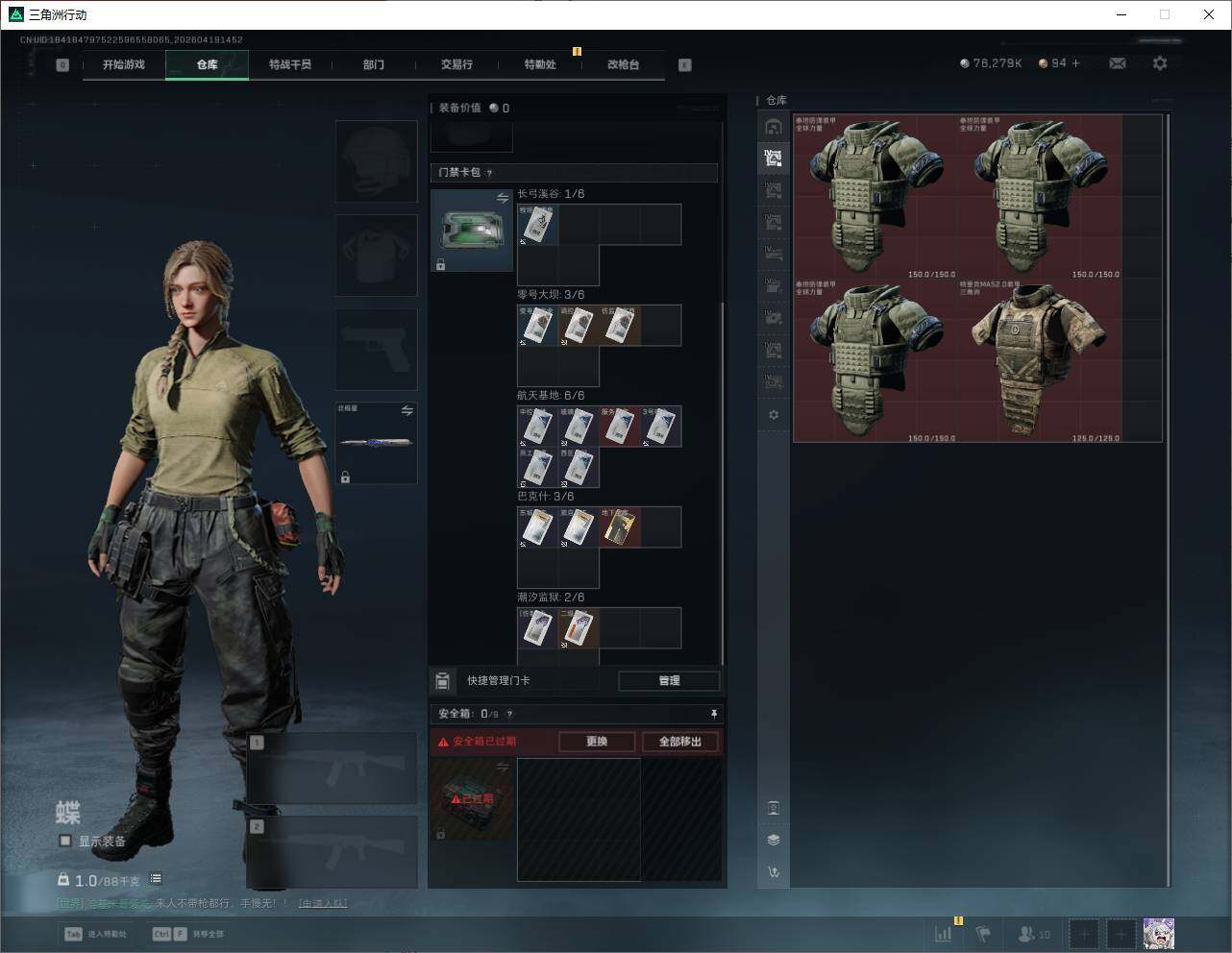Go to the 部门 tab
1232x953 pixels.
click(x=374, y=64)
